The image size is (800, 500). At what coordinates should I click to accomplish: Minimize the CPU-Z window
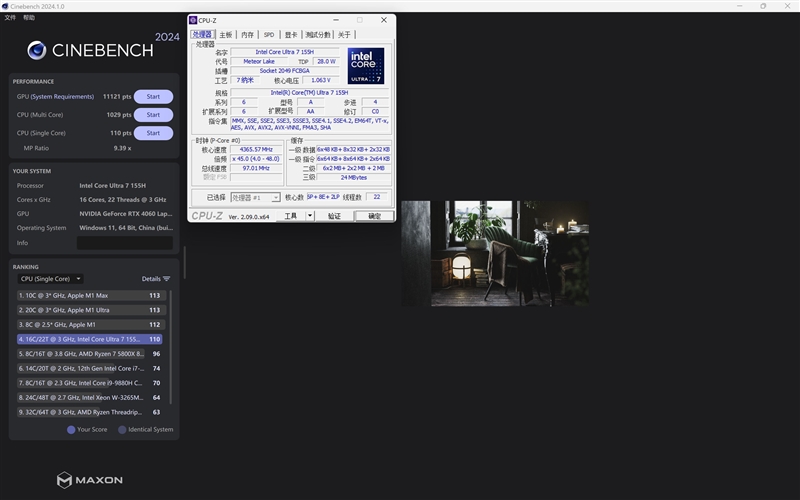tap(336, 20)
